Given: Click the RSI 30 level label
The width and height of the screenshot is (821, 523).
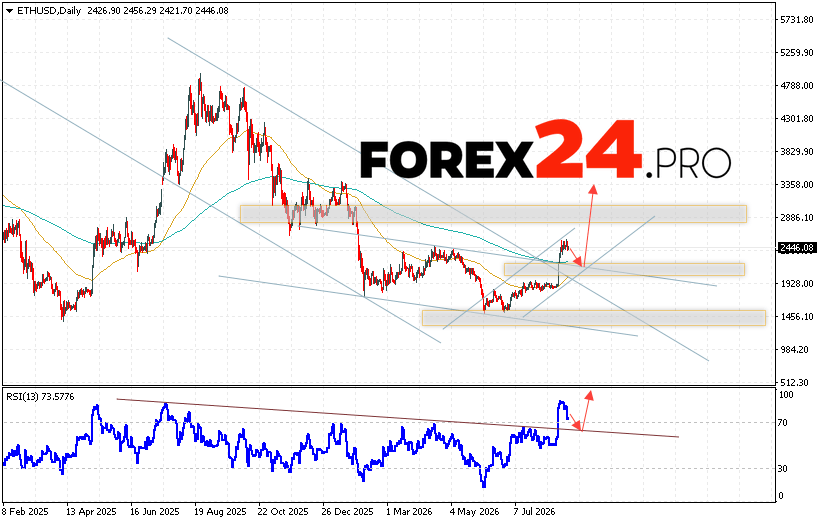Looking at the screenshot, I should (783, 469).
